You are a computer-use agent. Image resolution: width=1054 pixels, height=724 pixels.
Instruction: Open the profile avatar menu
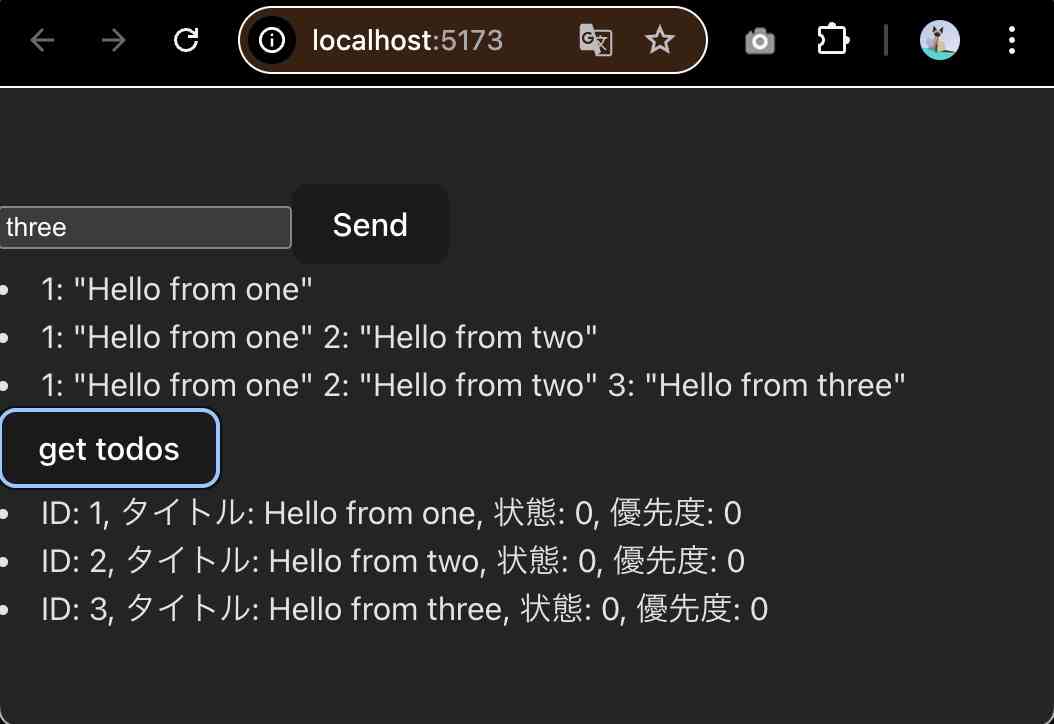(939, 40)
